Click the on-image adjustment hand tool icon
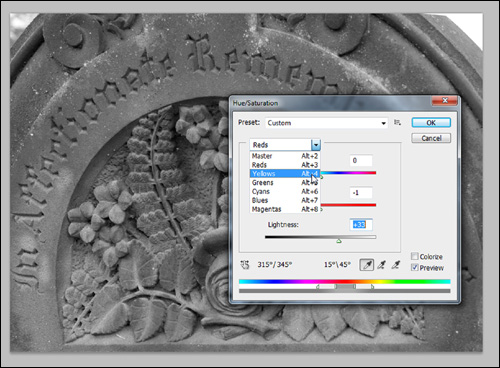The width and height of the screenshot is (500, 368). point(245,265)
